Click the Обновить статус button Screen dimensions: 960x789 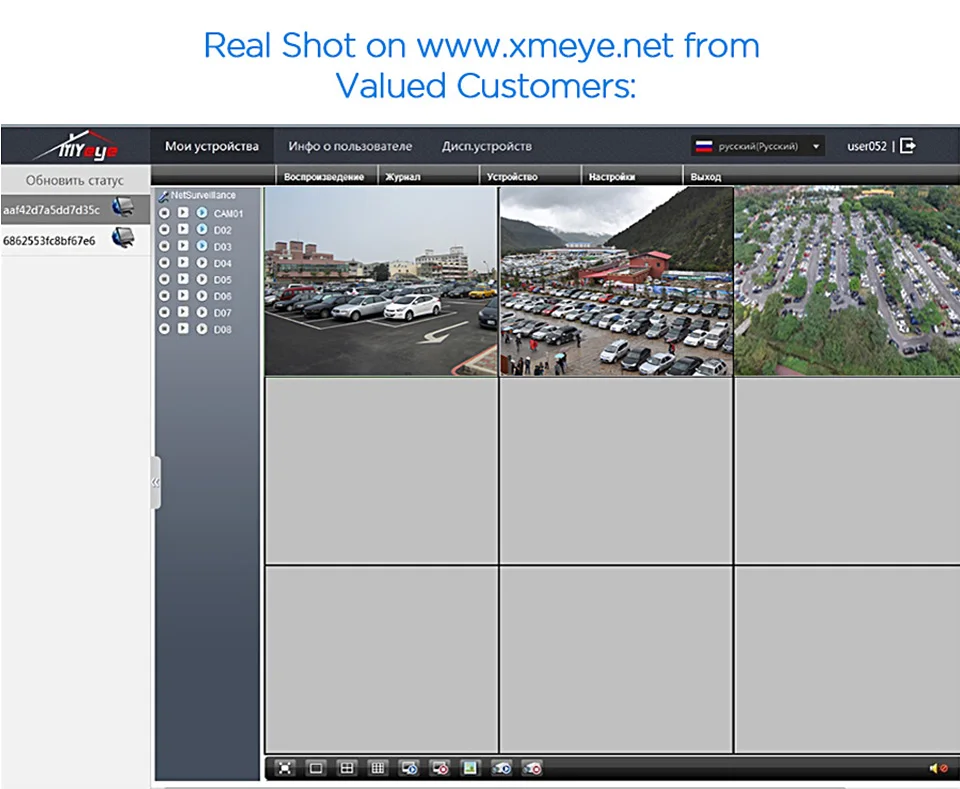(75, 181)
